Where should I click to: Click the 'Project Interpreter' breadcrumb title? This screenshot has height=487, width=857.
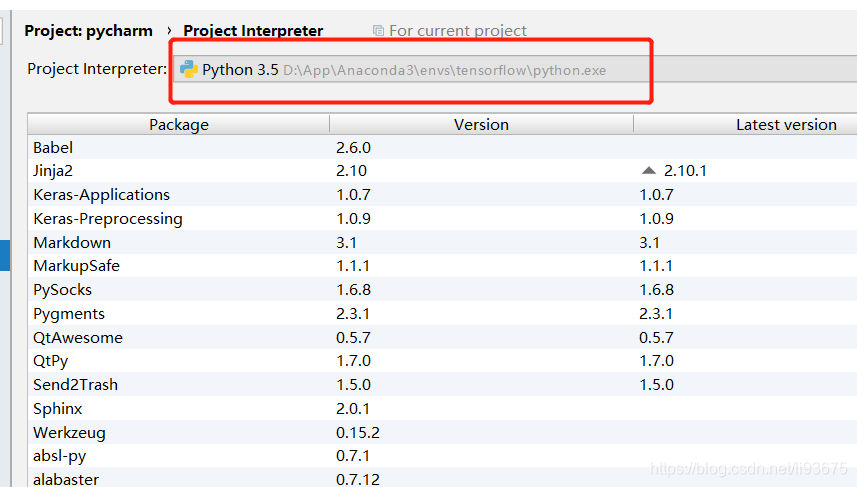[253, 31]
